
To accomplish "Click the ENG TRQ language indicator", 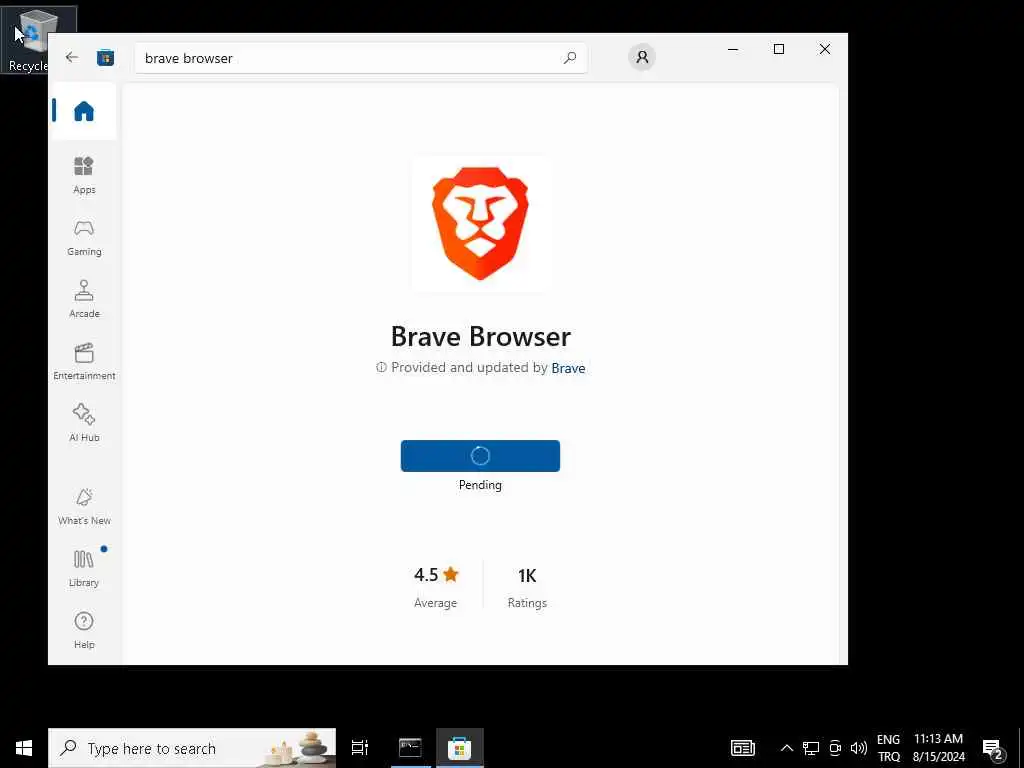I will click(888, 748).
